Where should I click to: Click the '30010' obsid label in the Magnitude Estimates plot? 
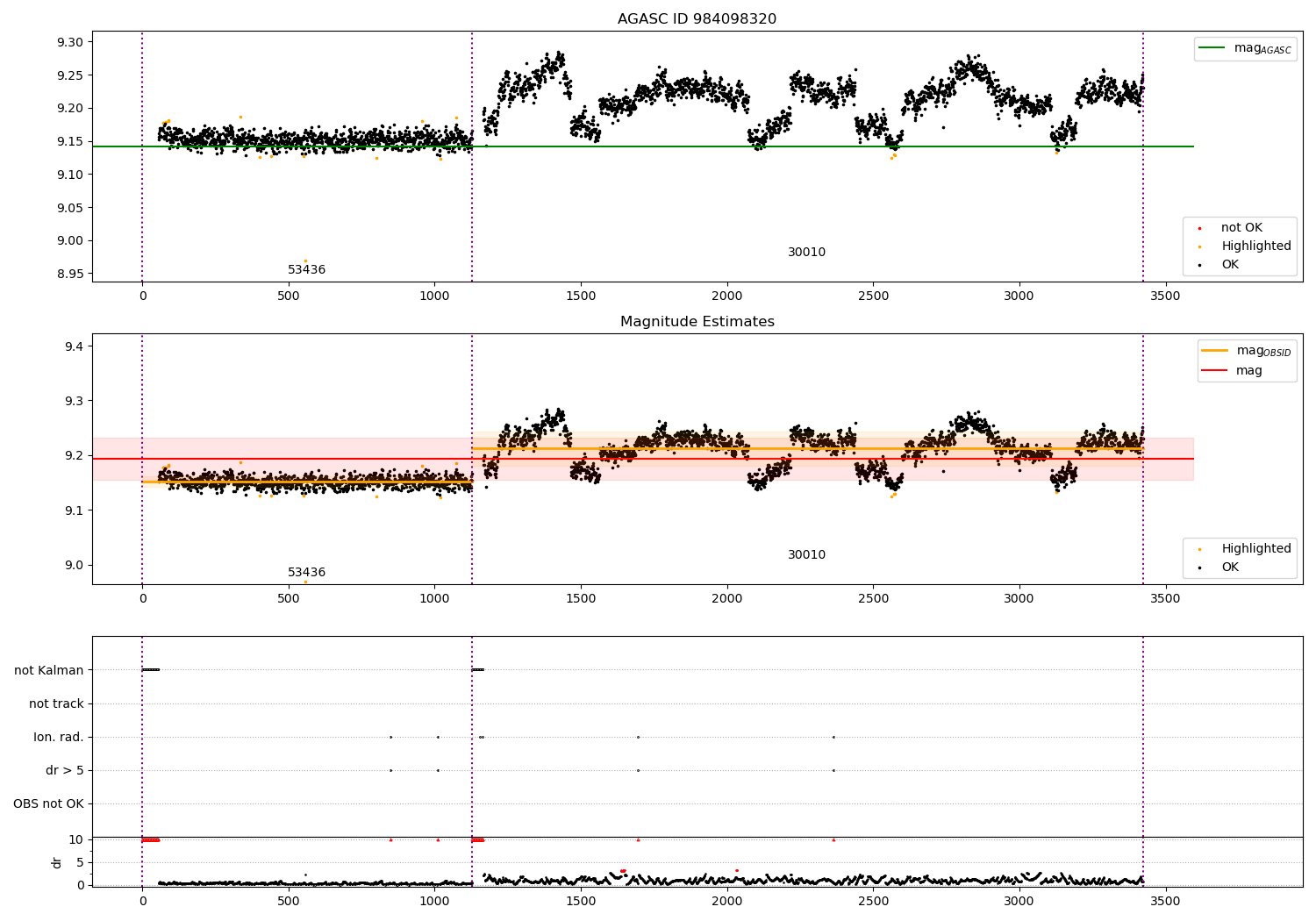click(x=806, y=554)
